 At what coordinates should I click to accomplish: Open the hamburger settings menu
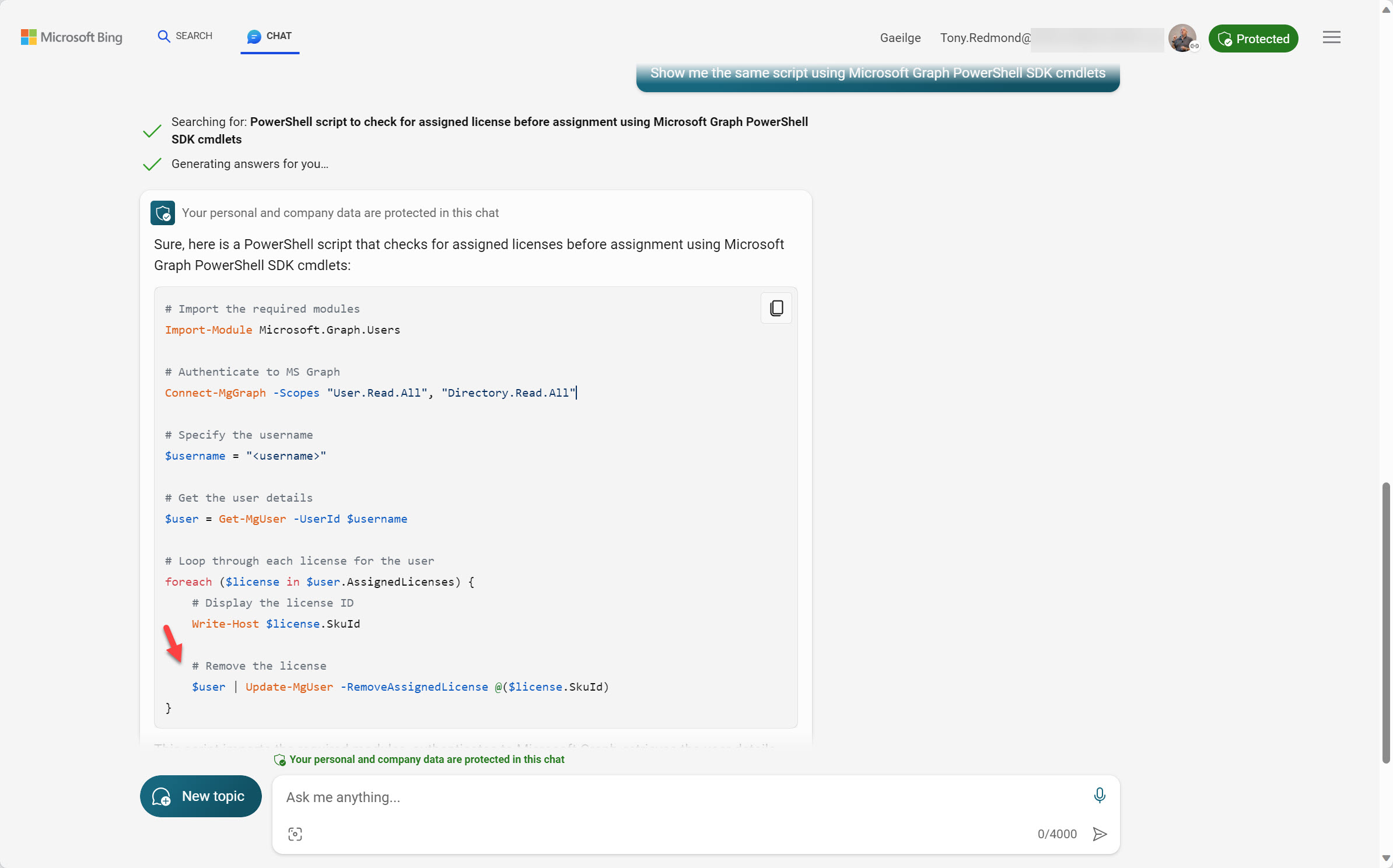tap(1331, 37)
